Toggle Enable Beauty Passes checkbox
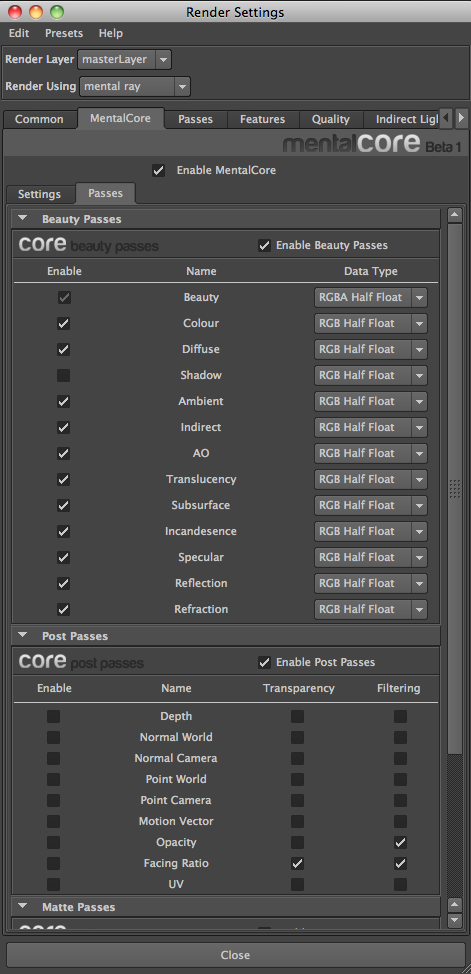The image size is (471, 974). tap(265, 245)
